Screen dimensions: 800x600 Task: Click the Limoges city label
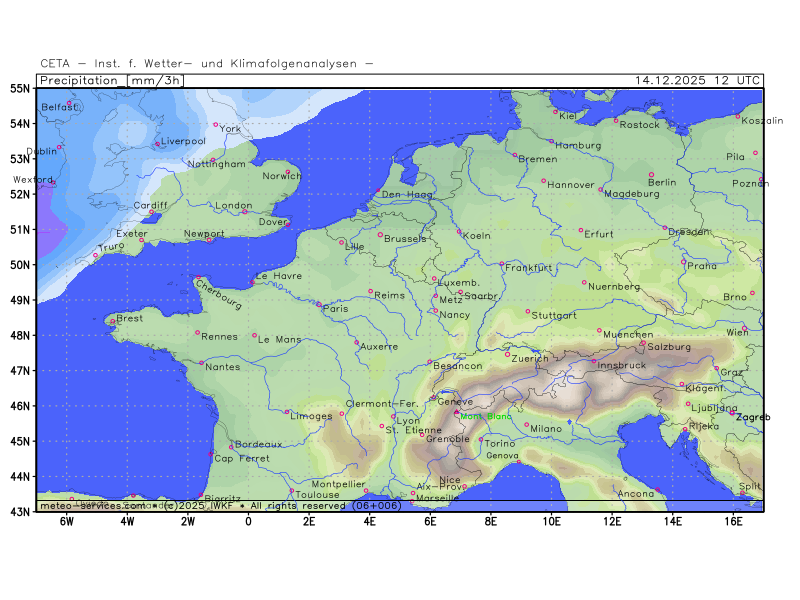[x=311, y=416]
